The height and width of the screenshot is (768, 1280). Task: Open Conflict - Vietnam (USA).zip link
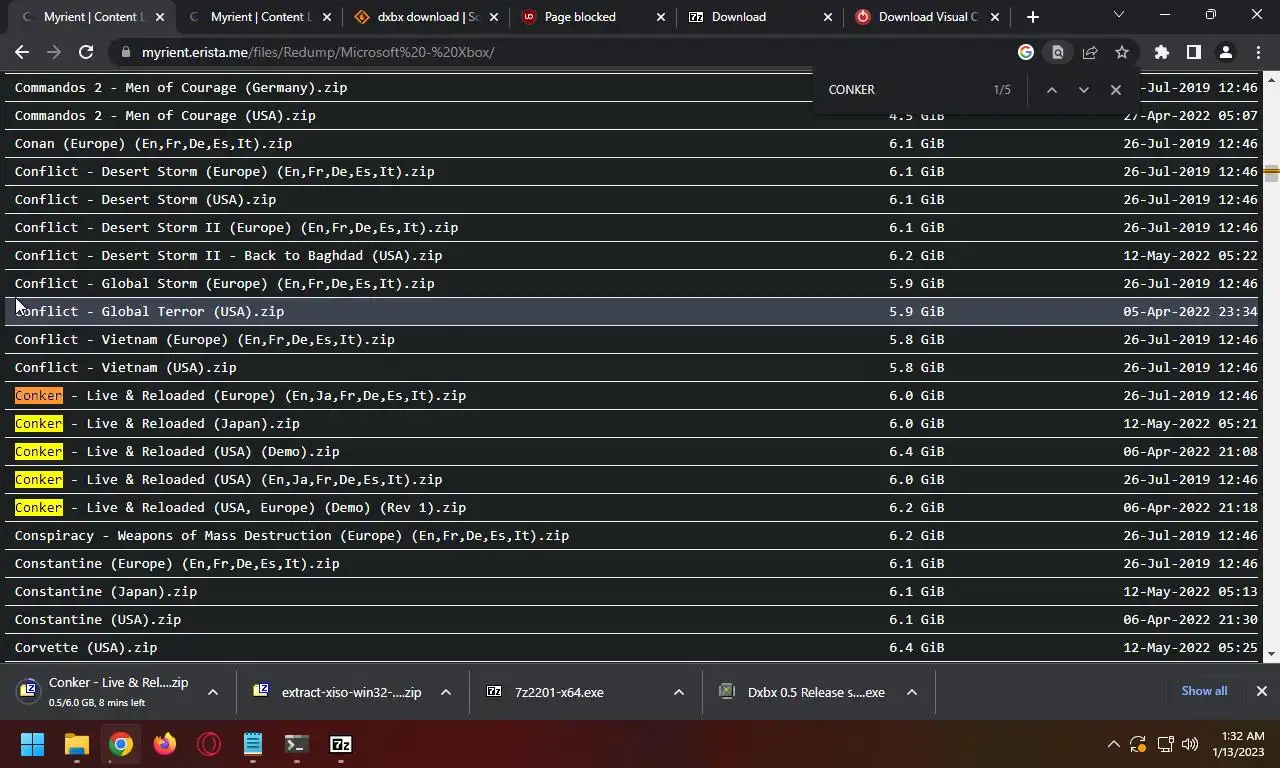pyautogui.click(x=125, y=367)
